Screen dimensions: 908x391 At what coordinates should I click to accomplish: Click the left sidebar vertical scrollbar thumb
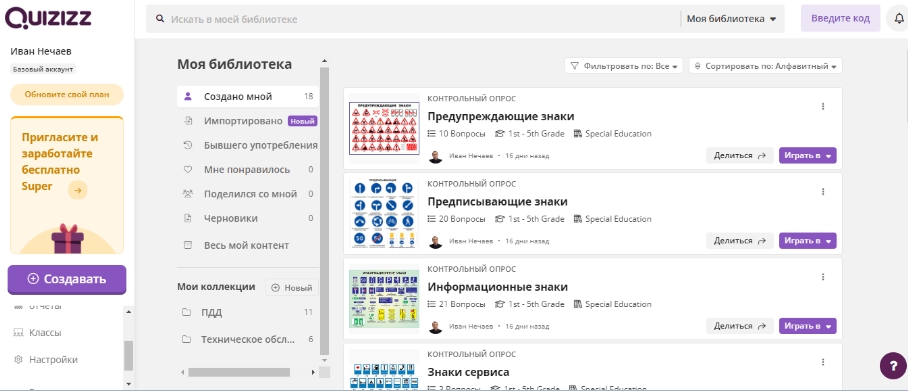129,356
